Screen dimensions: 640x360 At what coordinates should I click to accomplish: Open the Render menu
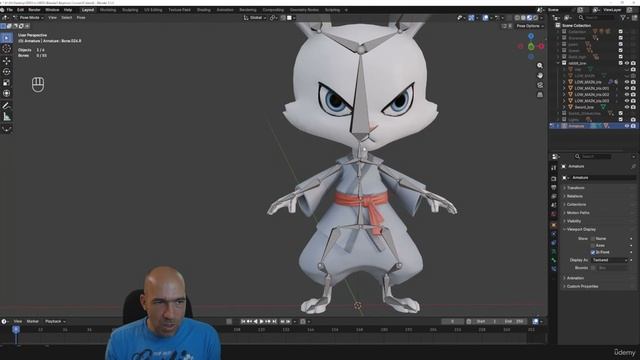34,10
